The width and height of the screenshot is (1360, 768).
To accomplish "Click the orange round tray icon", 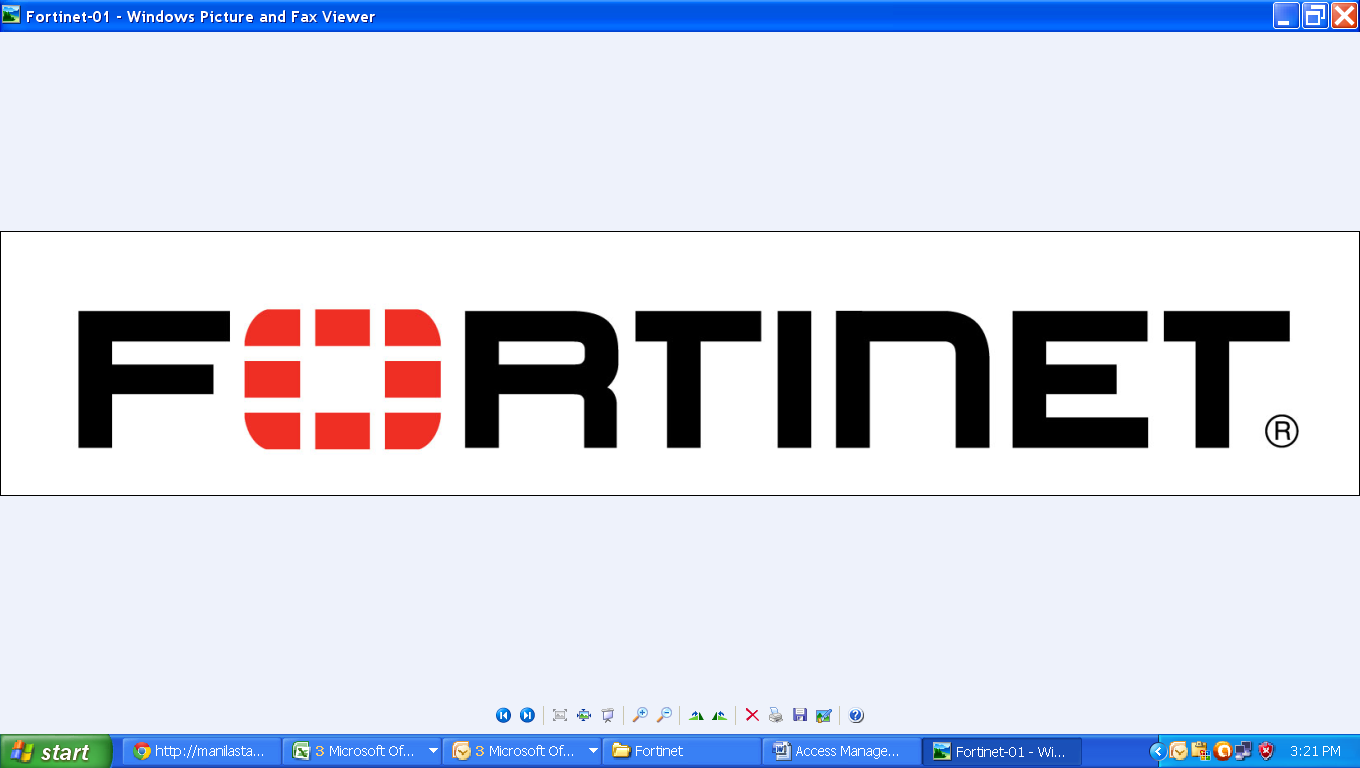I will click(x=1222, y=751).
